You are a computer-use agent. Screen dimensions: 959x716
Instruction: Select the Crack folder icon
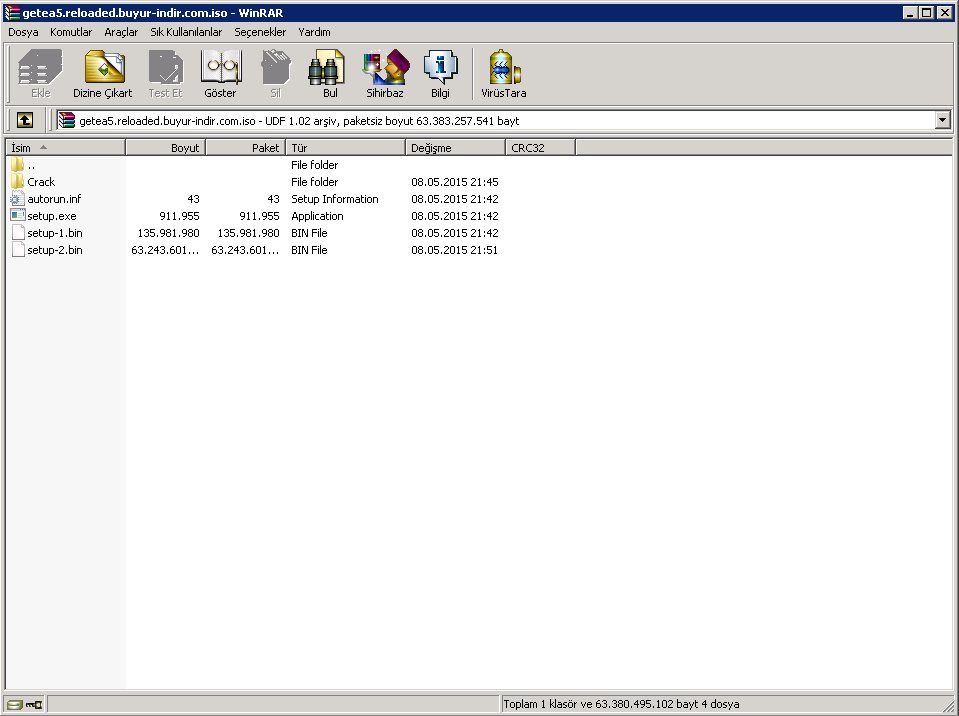pyautogui.click(x=18, y=182)
